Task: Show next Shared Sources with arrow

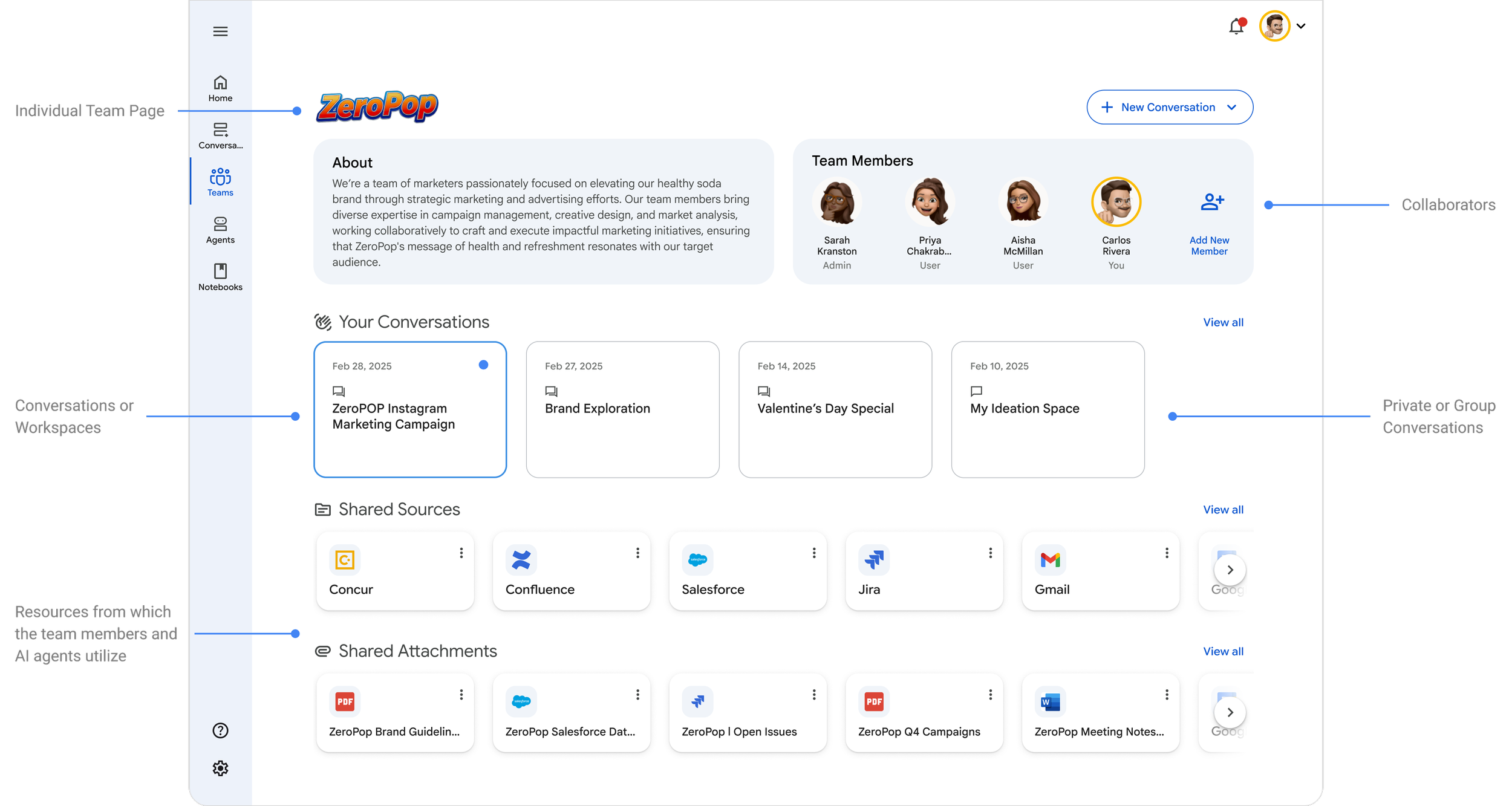Action: tap(1230, 570)
